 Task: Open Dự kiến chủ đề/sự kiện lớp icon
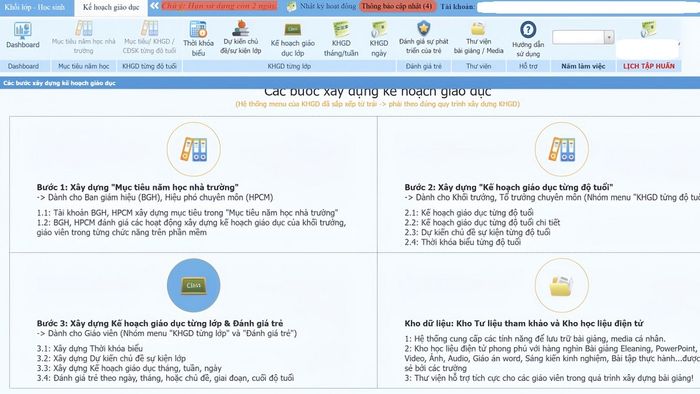(x=241, y=28)
